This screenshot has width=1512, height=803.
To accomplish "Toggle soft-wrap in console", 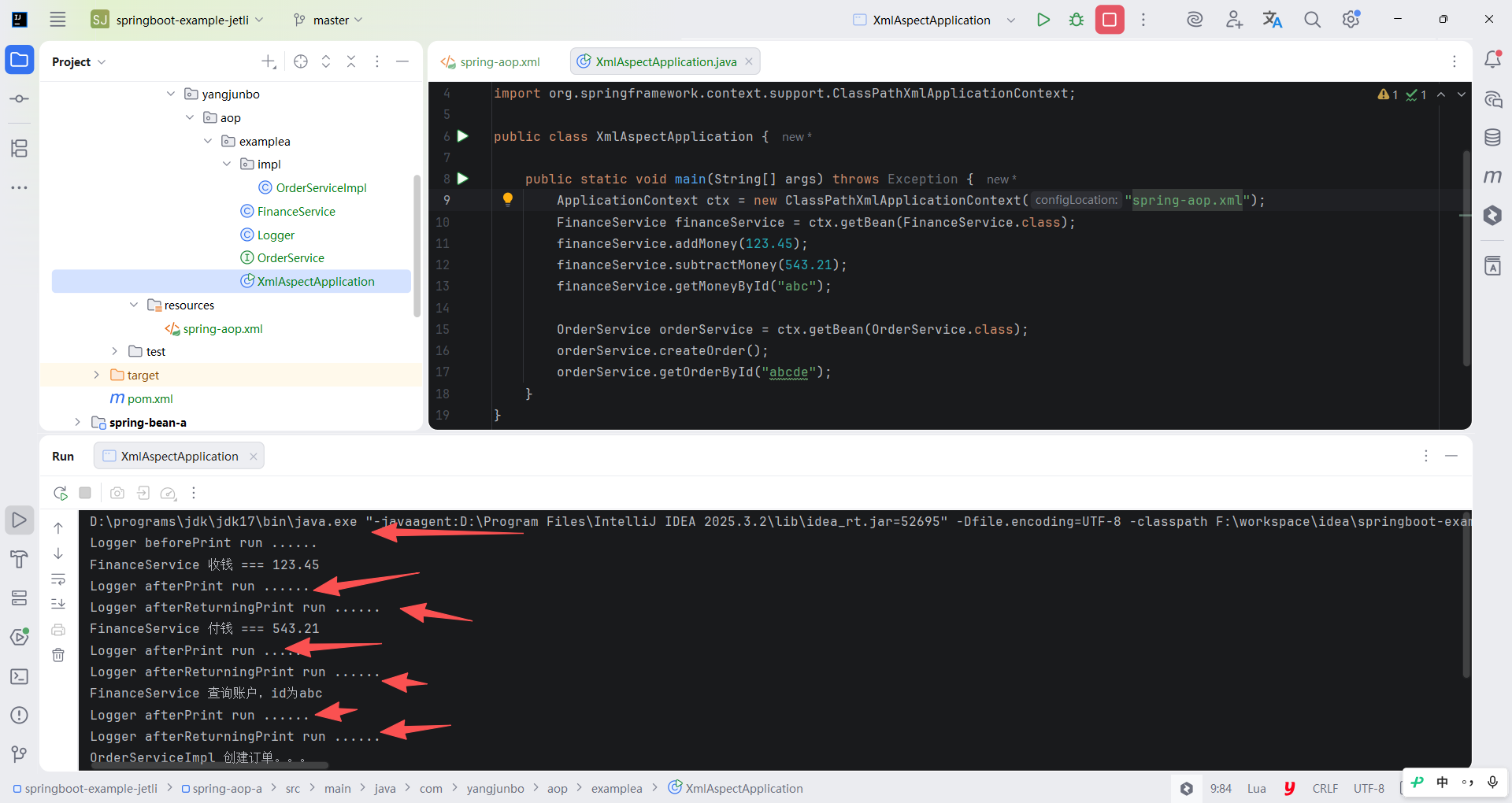I will point(58,579).
